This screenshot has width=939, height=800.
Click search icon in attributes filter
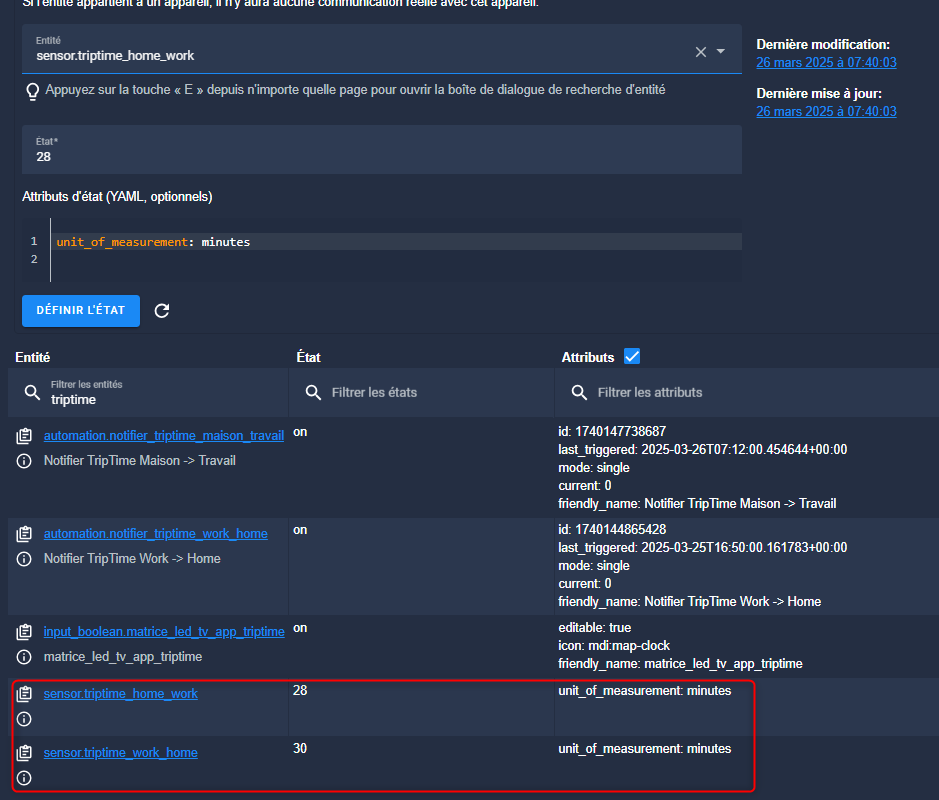tap(579, 393)
